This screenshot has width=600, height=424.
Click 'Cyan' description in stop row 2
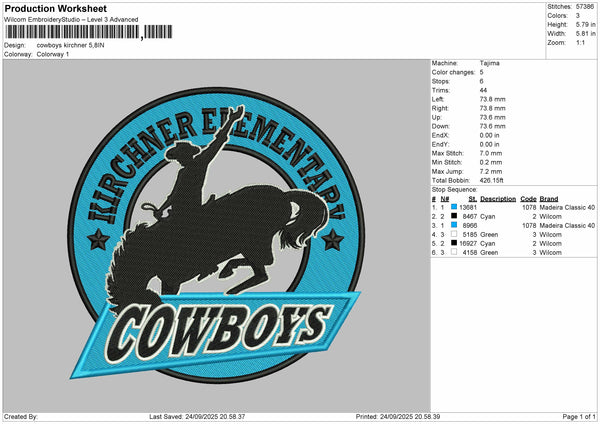click(488, 217)
